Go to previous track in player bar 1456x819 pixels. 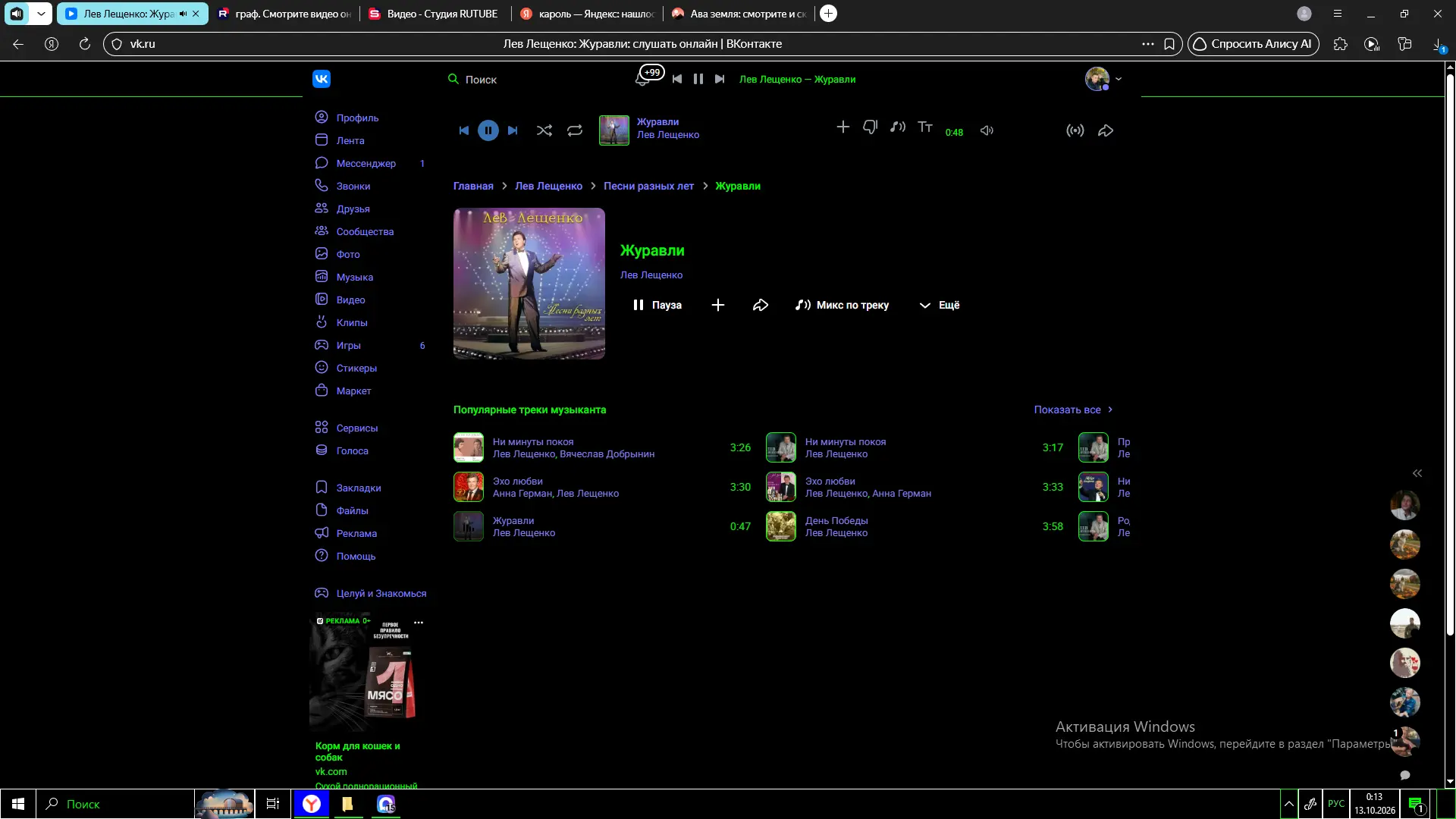(x=464, y=130)
